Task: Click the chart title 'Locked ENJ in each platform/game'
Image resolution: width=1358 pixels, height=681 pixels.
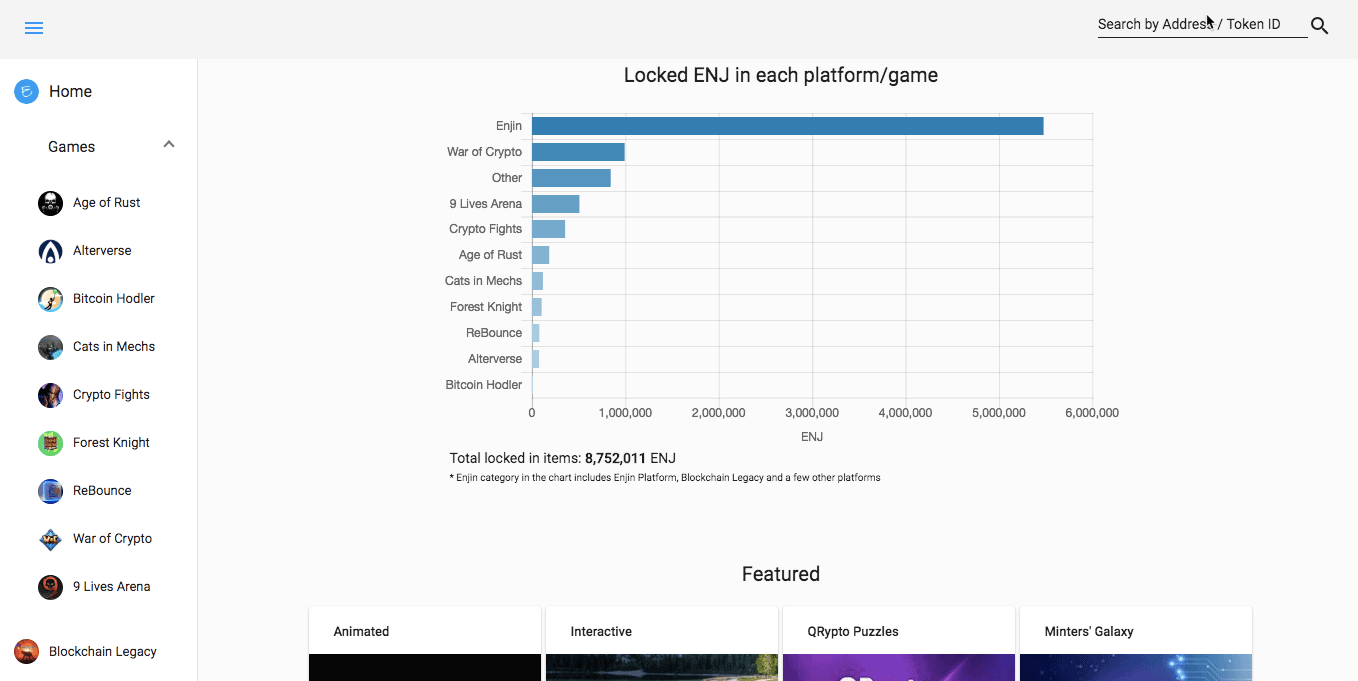Action: pos(781,75)
